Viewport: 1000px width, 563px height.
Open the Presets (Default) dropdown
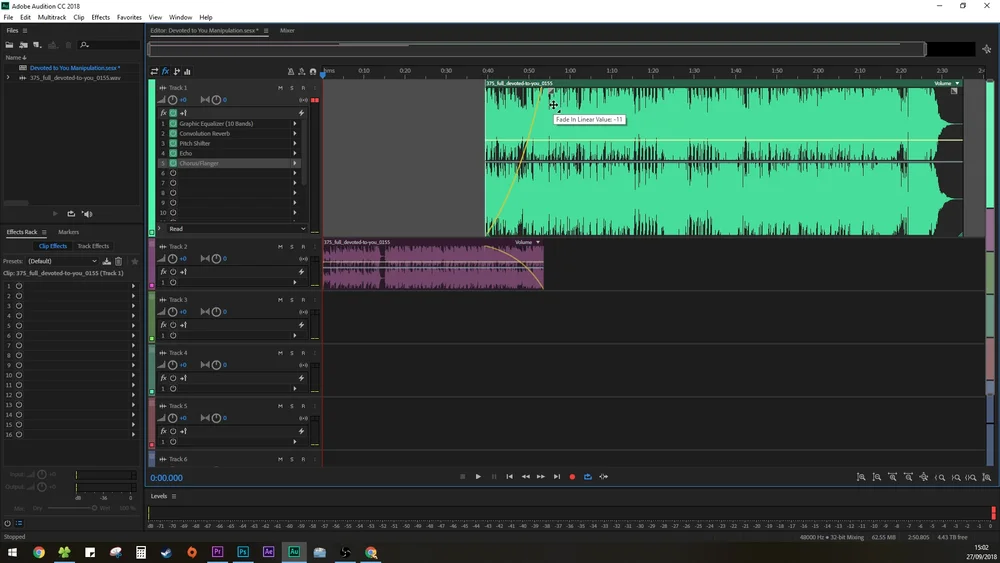tap(62, 261)
